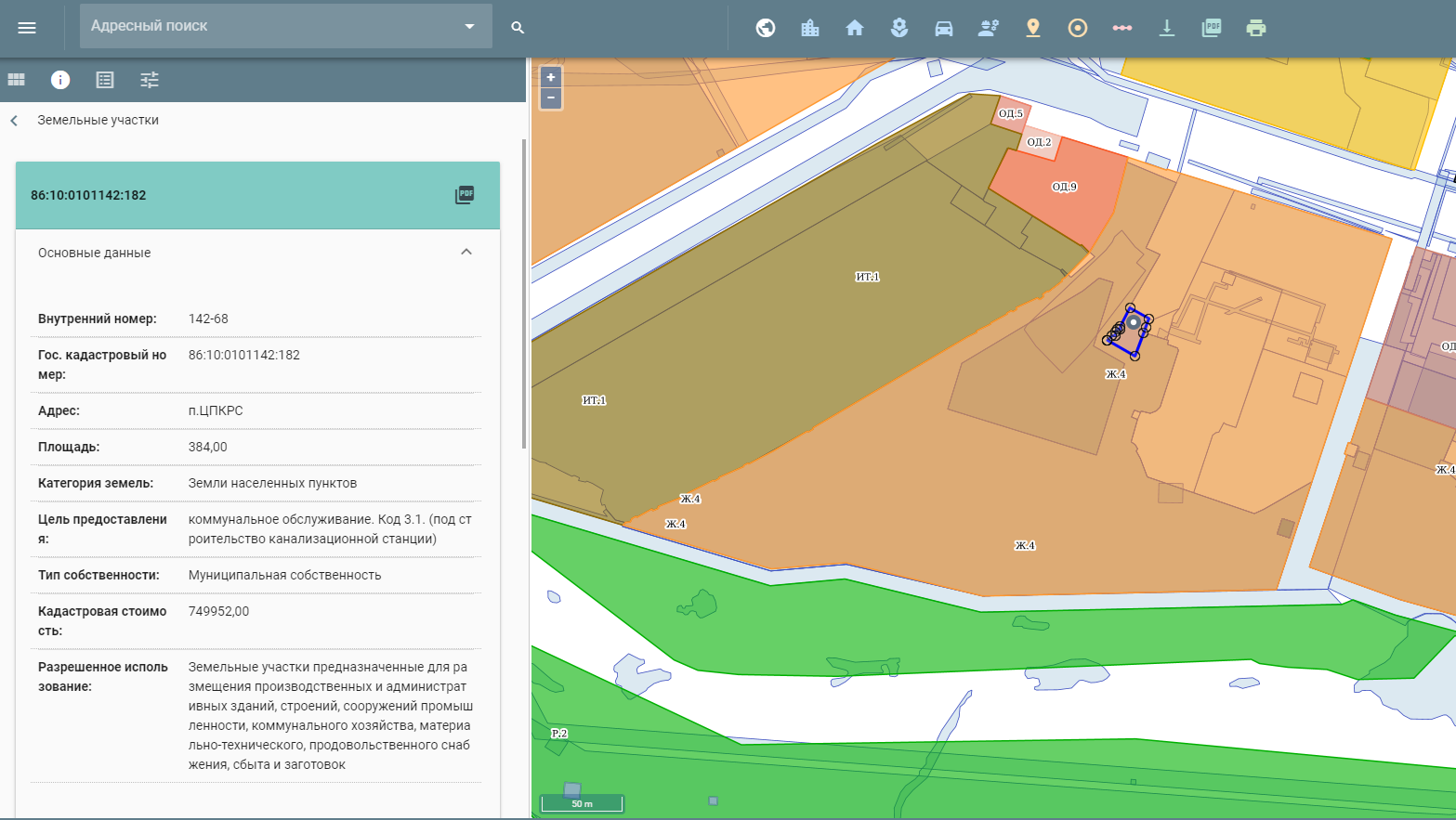Select the city buildings icon in toolbar
The image size is (1456, 820).
[810, 28]
